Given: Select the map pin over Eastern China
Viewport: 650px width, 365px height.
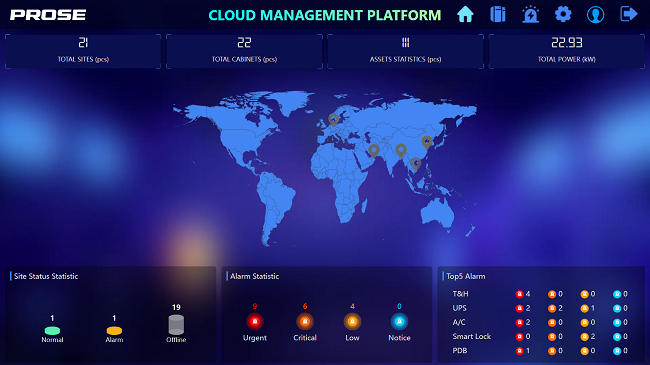Looking at the screenshot, I should [x=427, y=142].
